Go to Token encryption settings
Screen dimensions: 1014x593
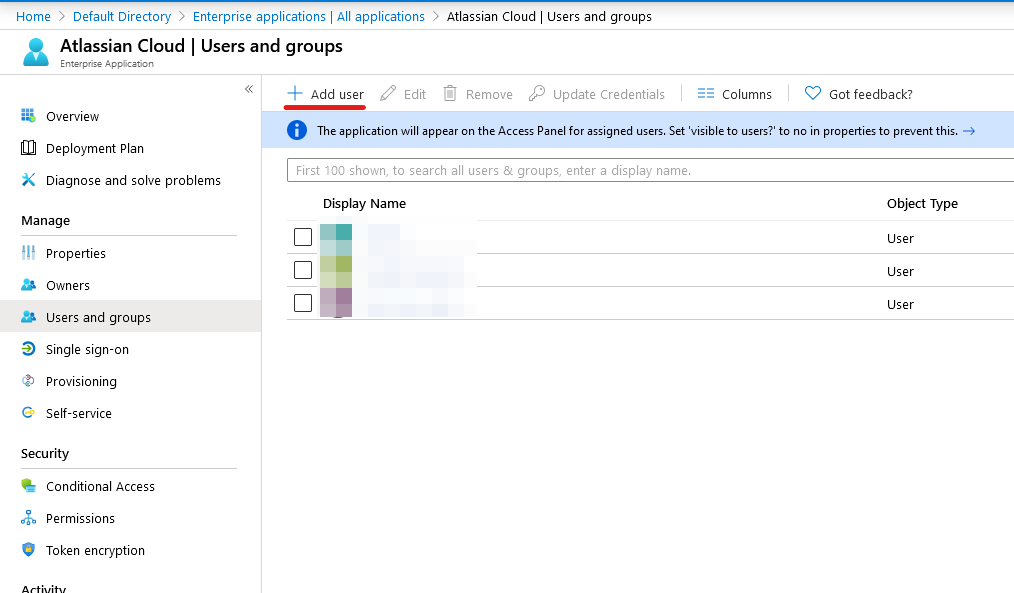(95, 550)
